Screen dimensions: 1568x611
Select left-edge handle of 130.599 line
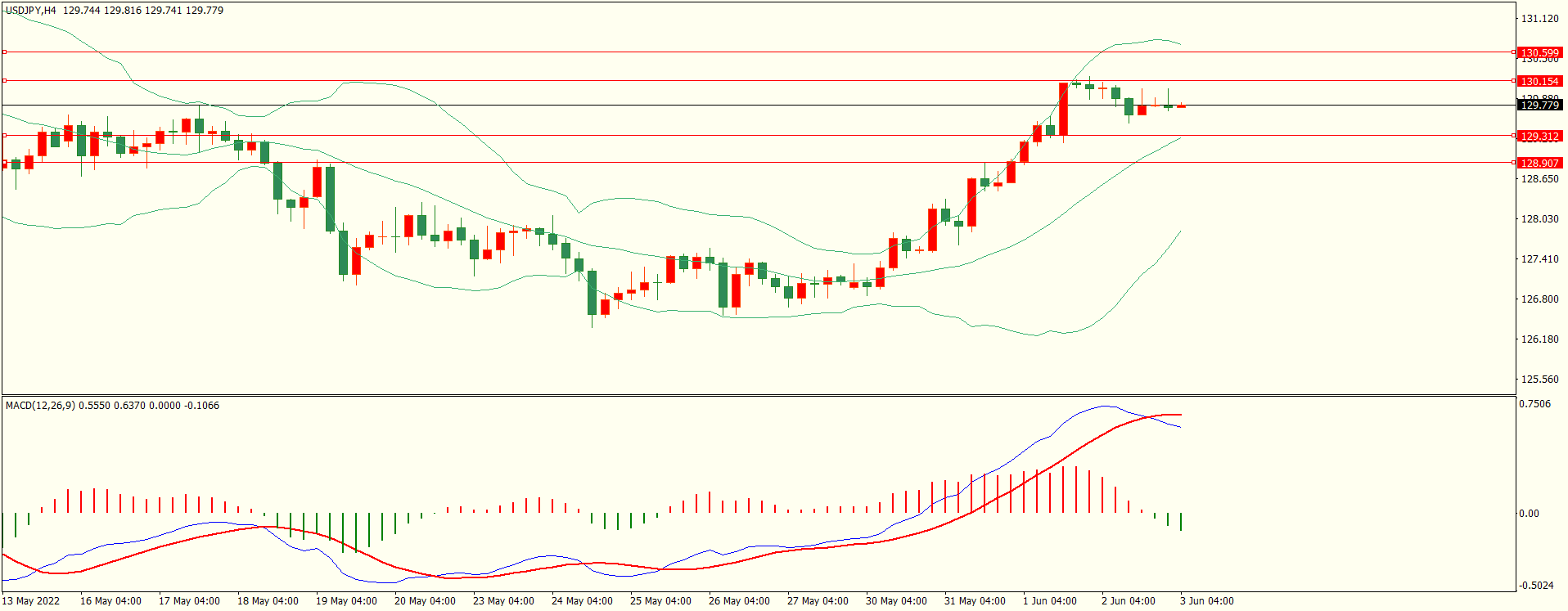click(x=4, y=52)
